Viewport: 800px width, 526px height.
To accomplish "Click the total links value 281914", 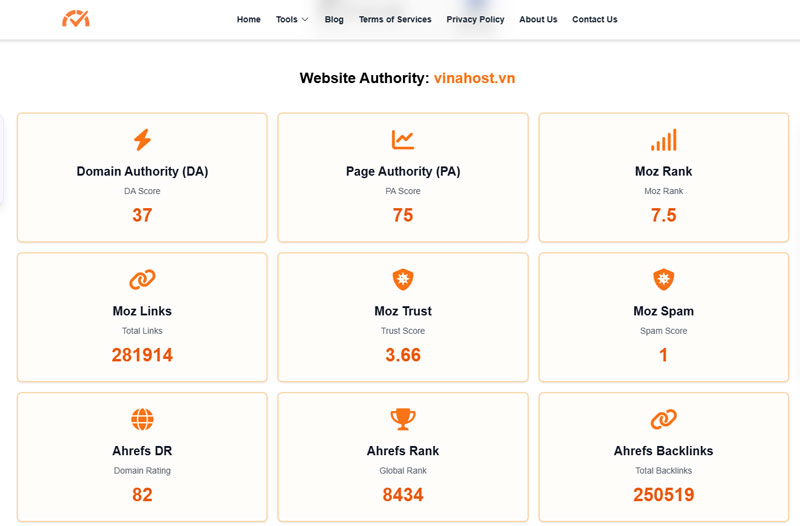I will [142, 355].
